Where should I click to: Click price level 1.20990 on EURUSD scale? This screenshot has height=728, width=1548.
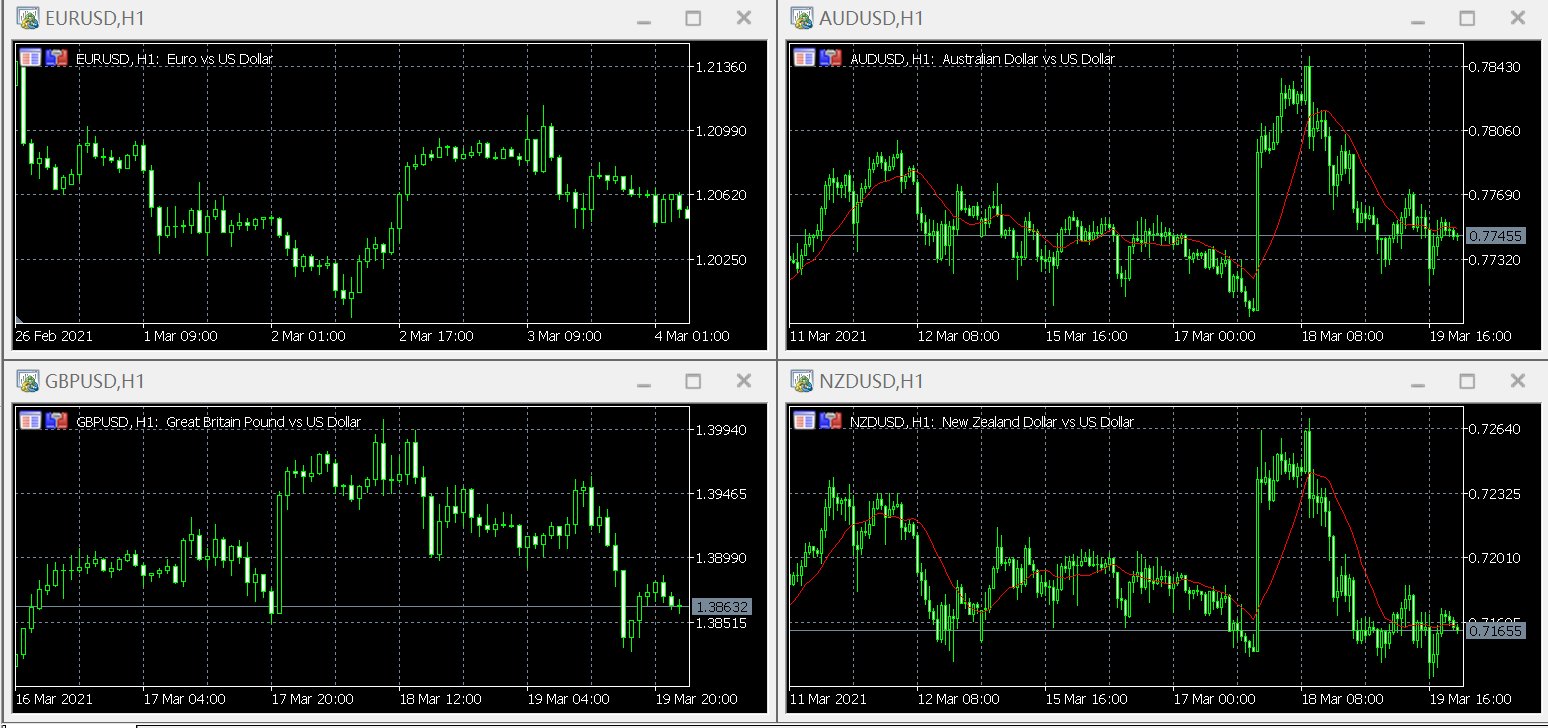[722, 131]
